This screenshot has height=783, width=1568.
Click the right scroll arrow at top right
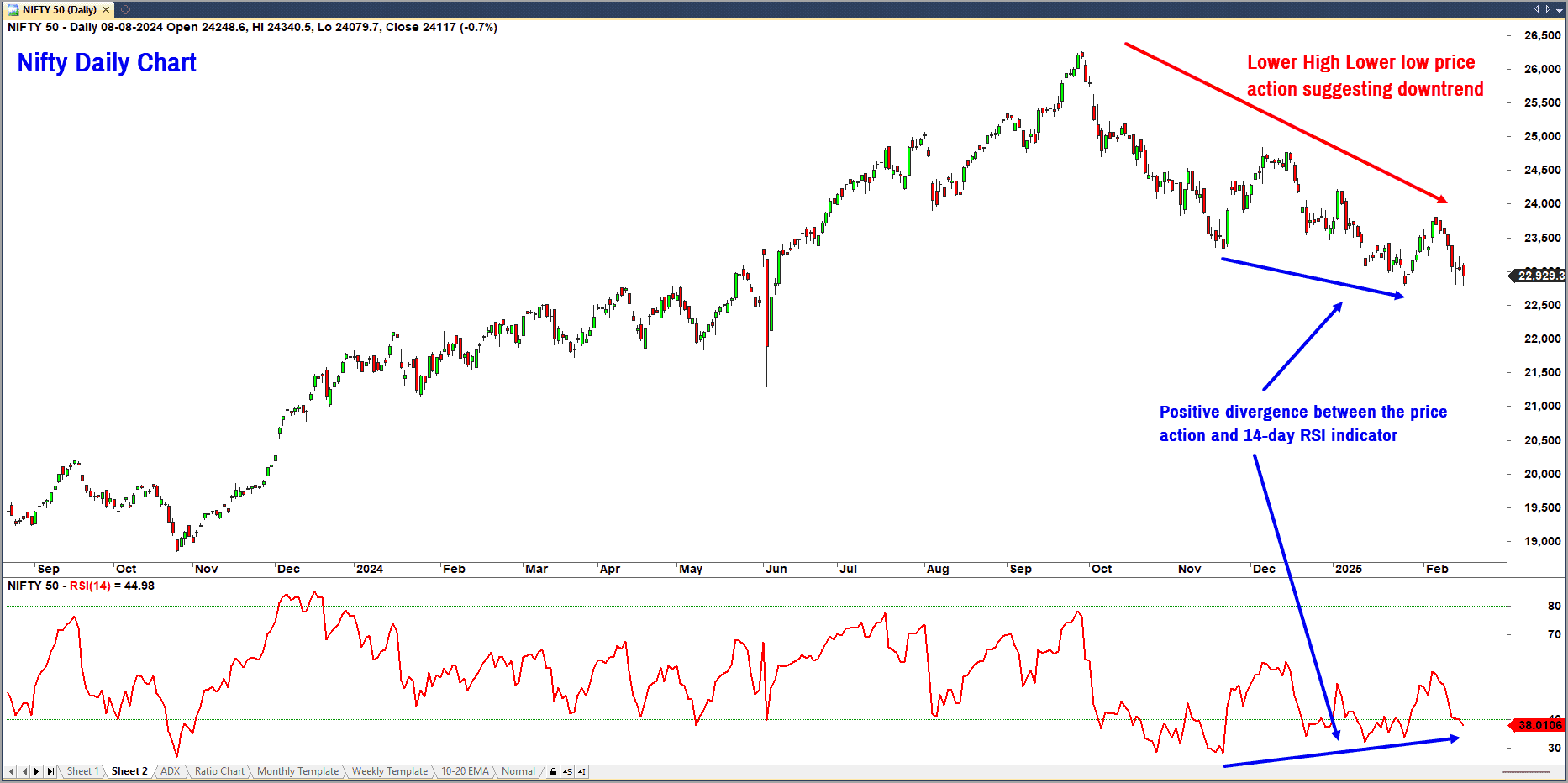(x=1547, y=9)
